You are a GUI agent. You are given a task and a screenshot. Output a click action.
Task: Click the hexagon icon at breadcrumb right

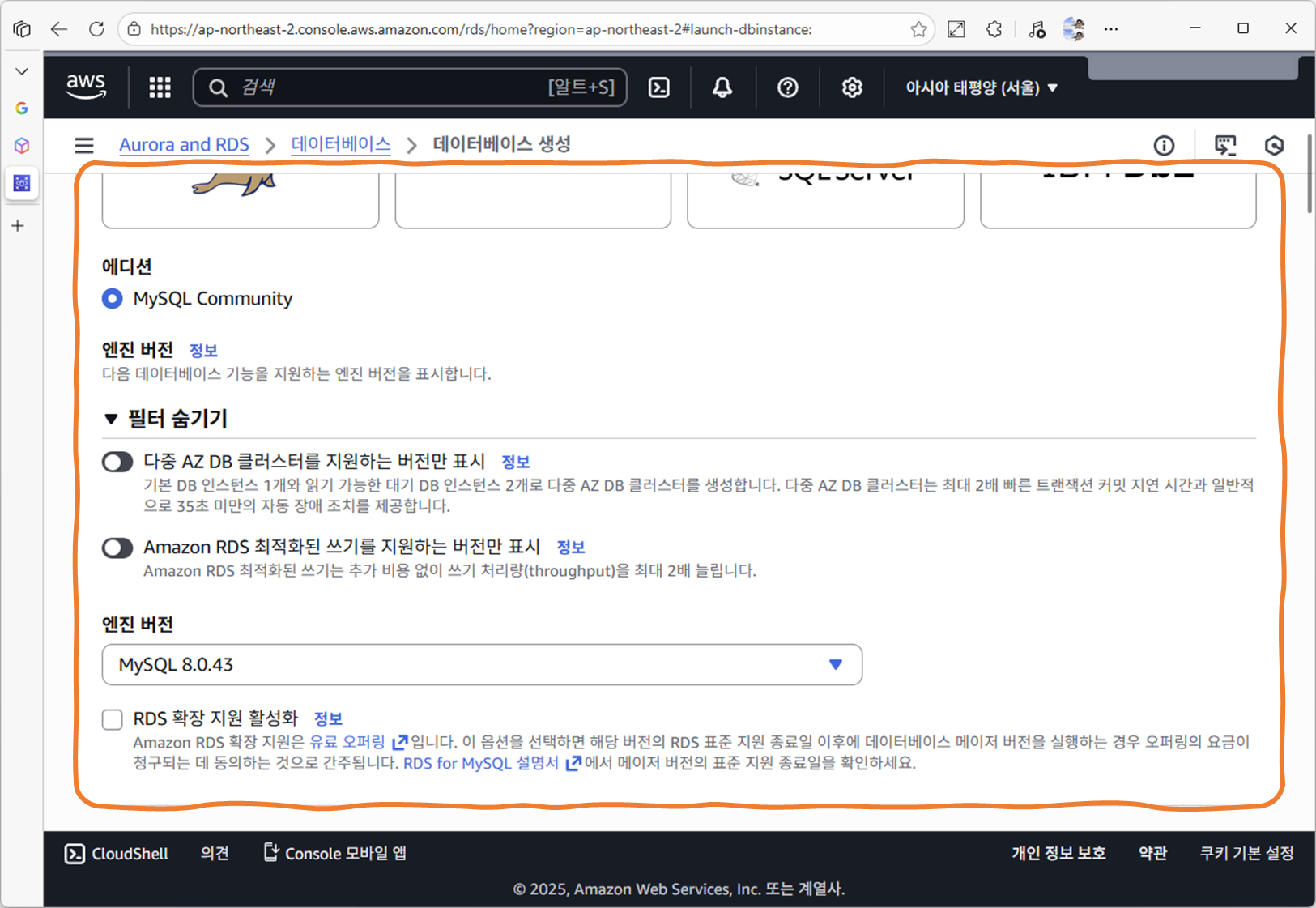point(1274,146)
